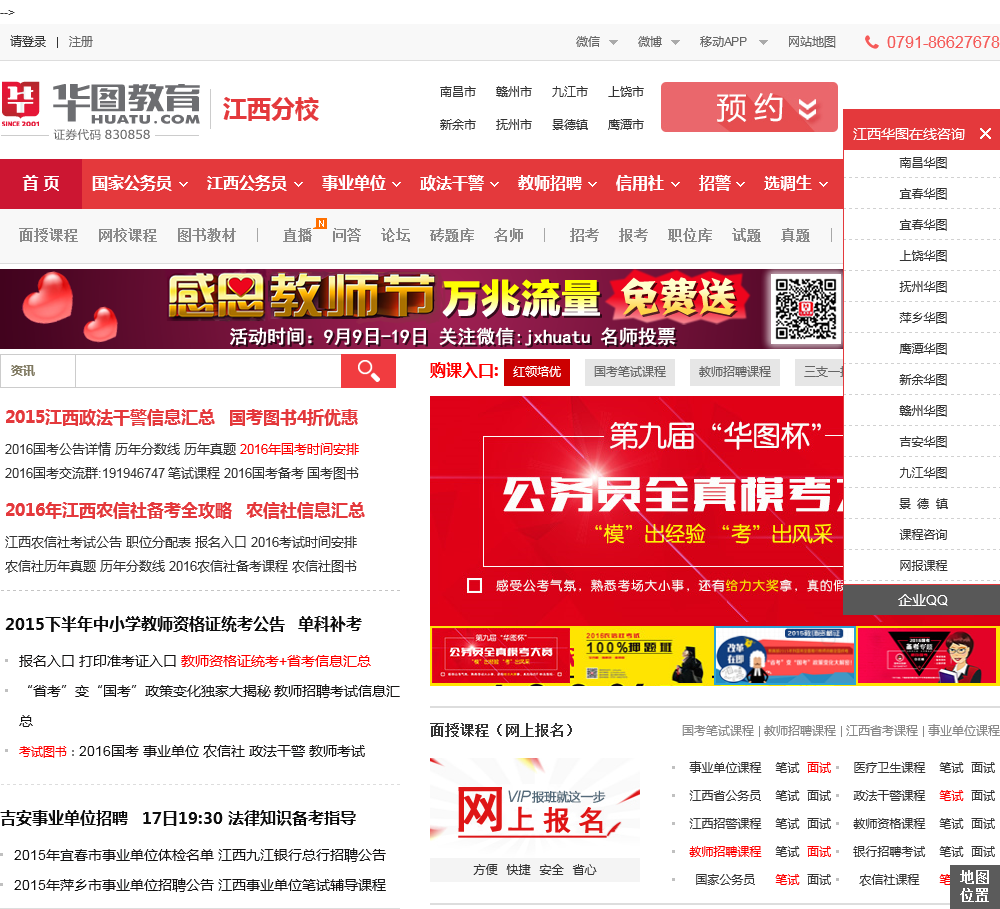Viewport: 1000px width, 909px height.
Task: Open the large 第九届华图杯 main banner
Action: point(636,510)
